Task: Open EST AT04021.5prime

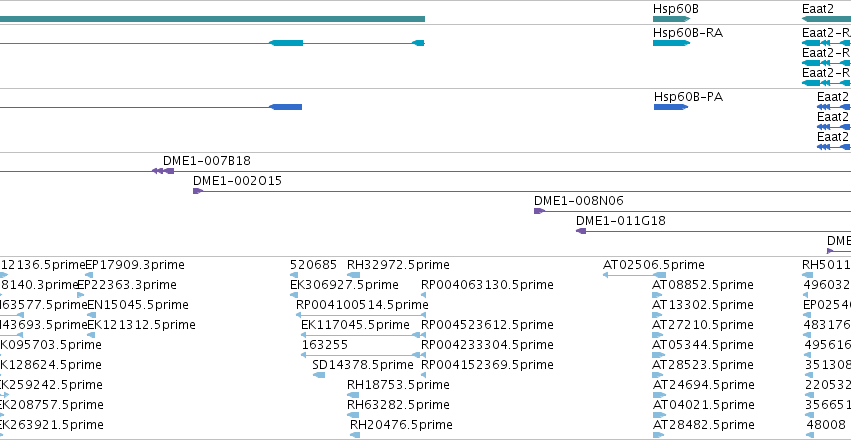Action: (703, 406)
